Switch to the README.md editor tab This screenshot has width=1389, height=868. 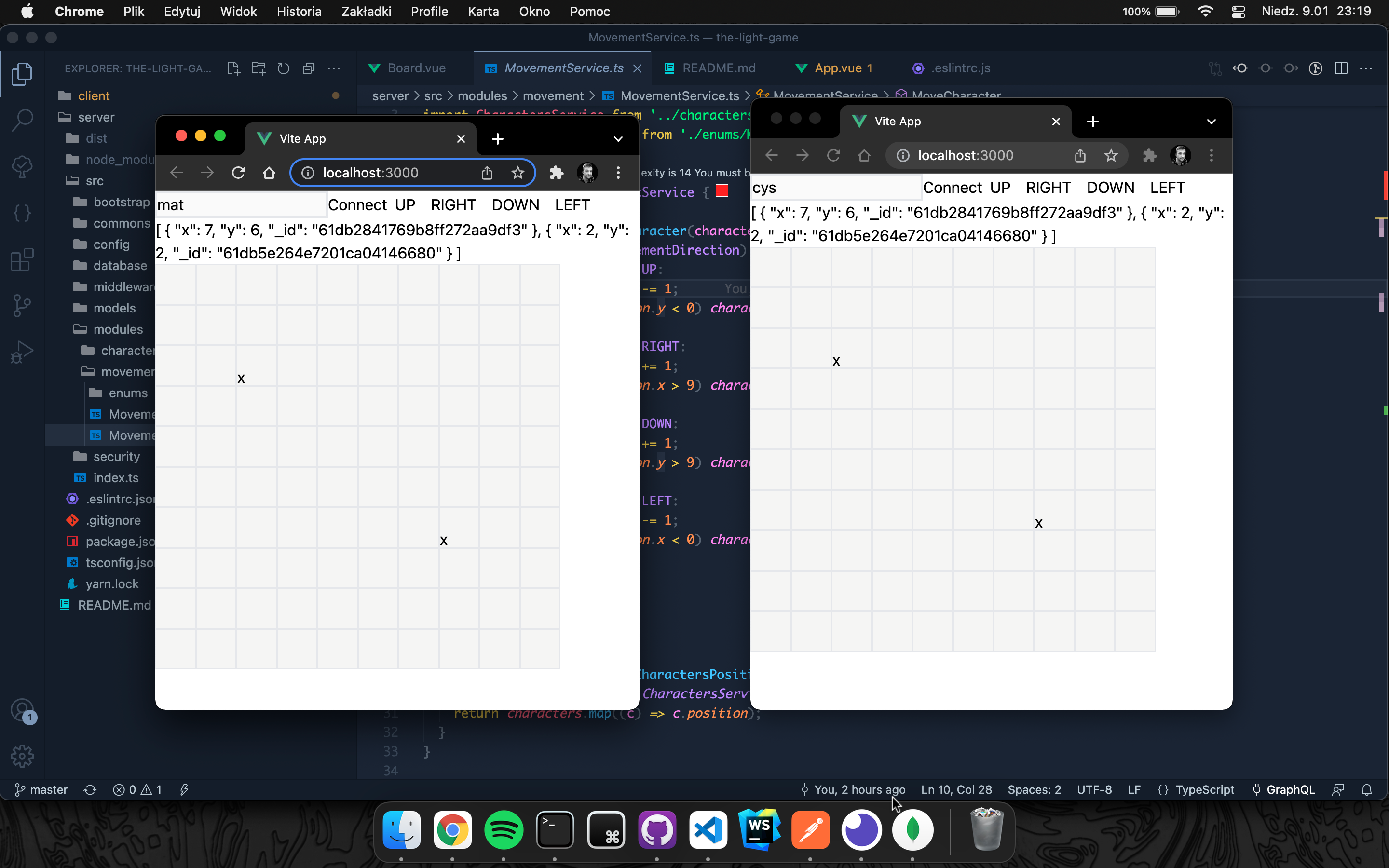719,68
